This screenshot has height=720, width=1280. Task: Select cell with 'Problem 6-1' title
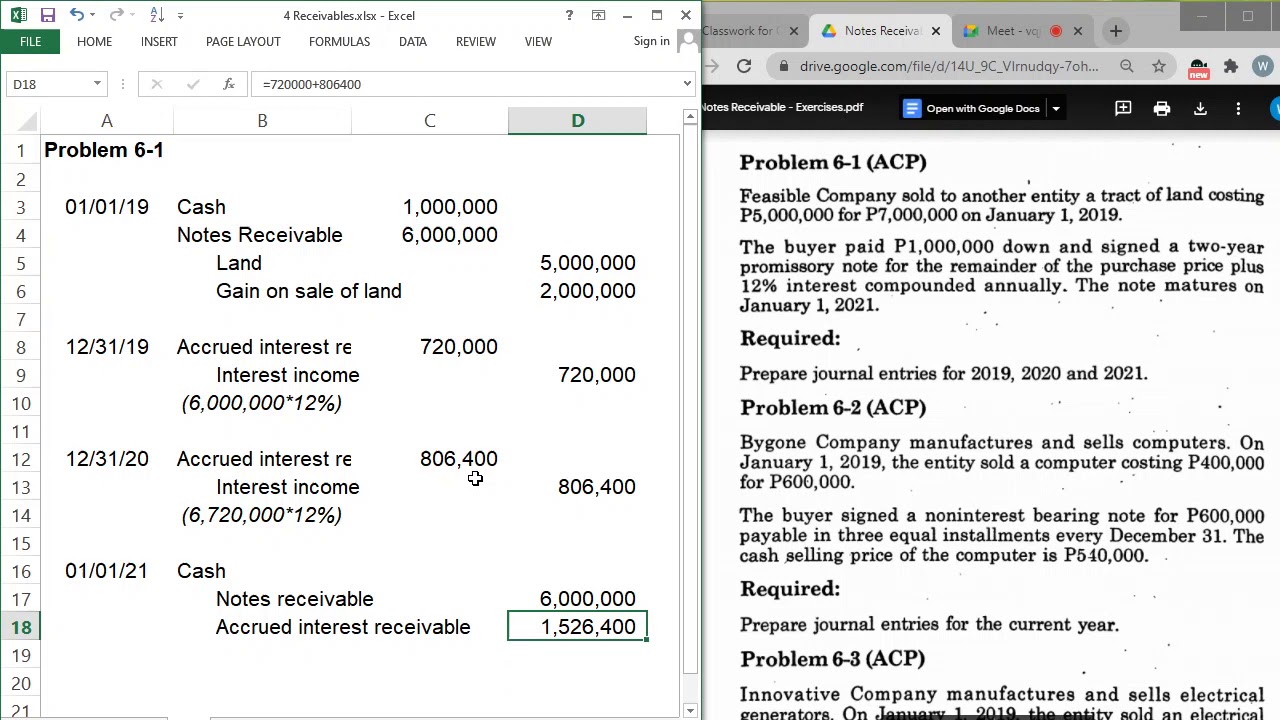107,150
